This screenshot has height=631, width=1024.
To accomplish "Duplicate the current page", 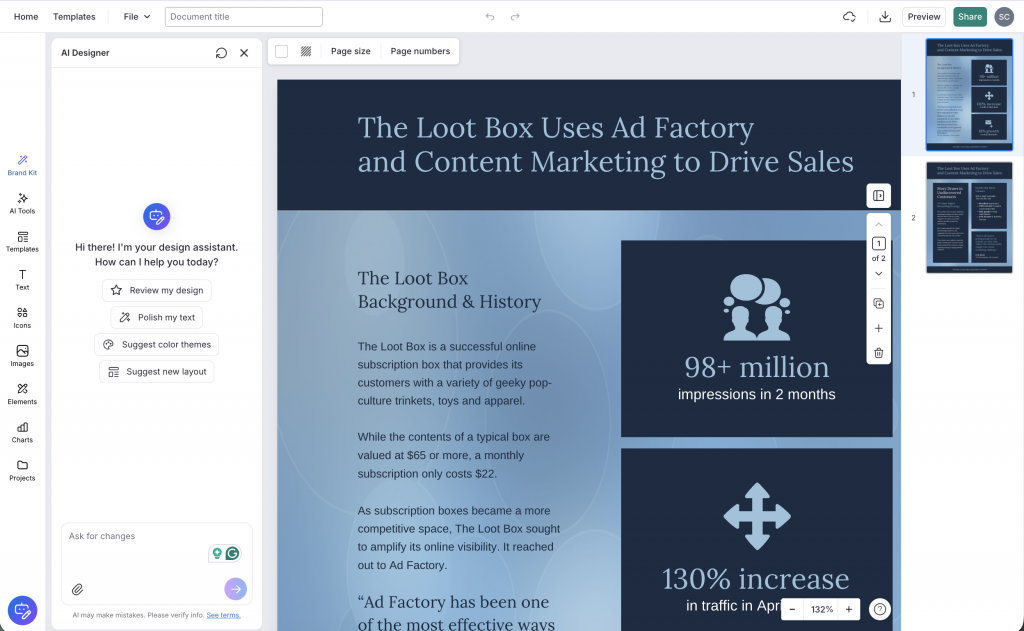I will click(878, 303).
